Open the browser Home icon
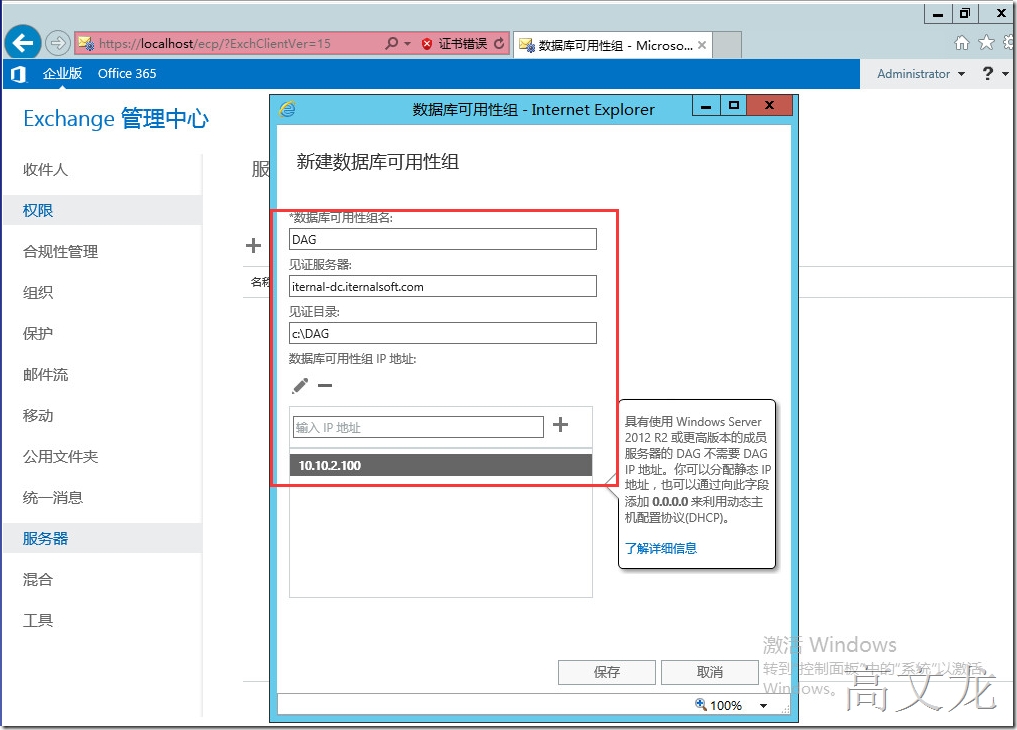1017x730 pixels. pos(962,43)
